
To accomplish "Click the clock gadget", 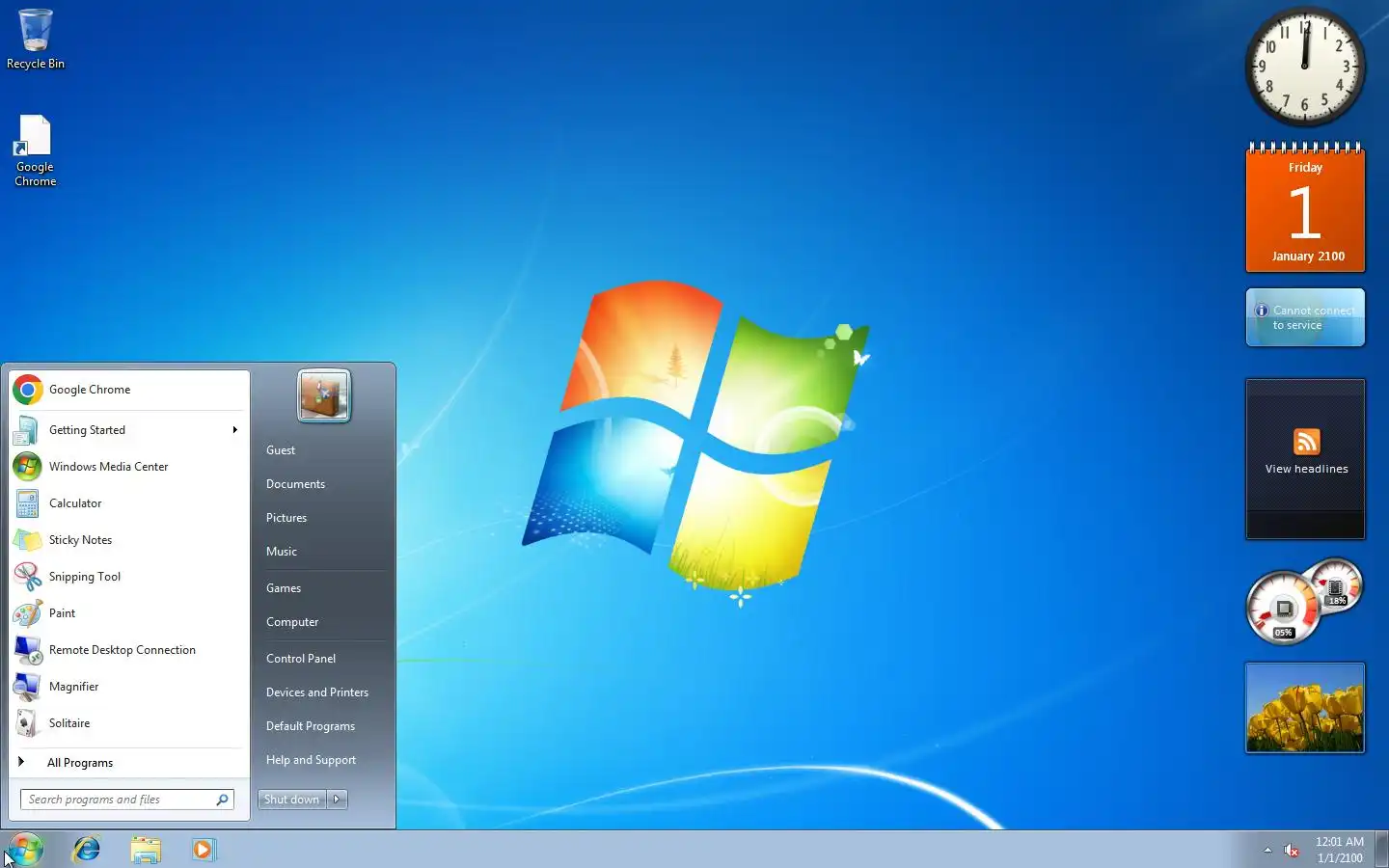I will point(1305,67).
